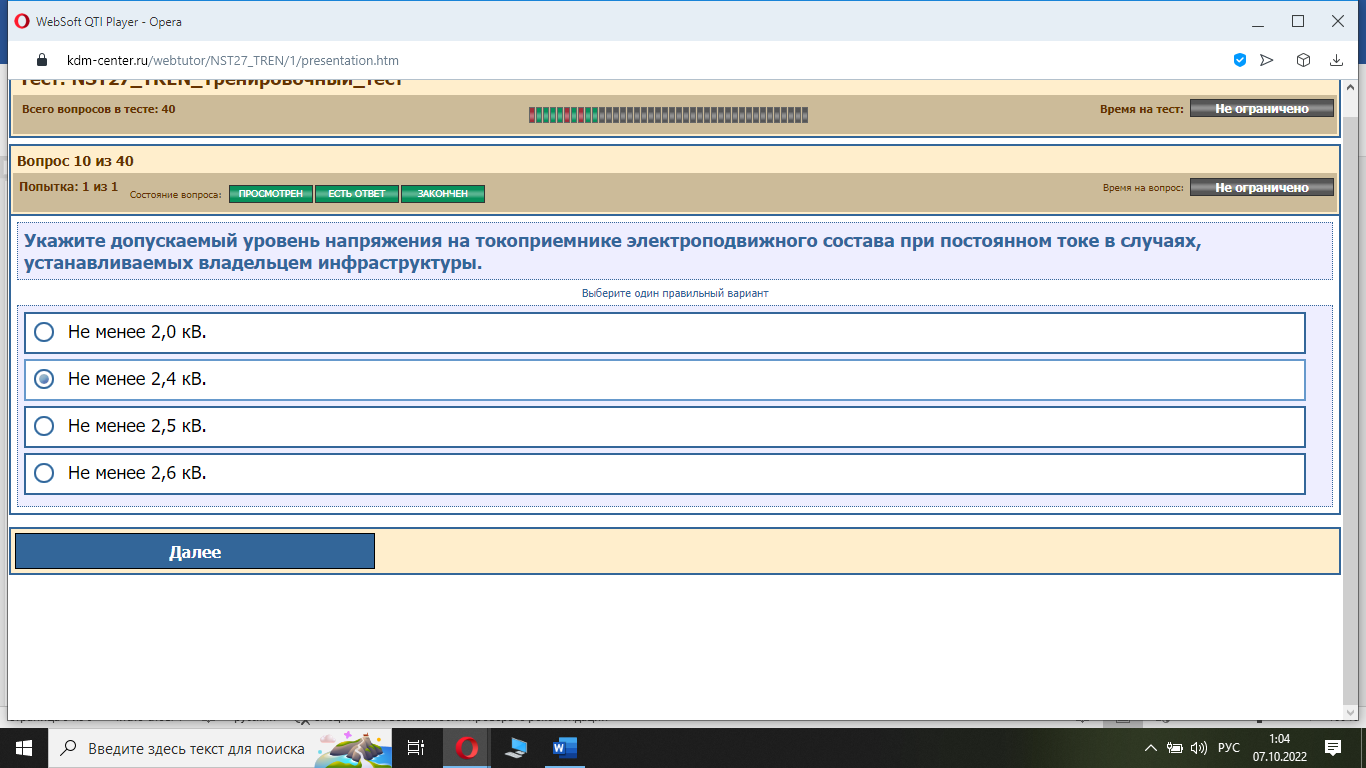Open the notification center icon

click(1332, 748)
